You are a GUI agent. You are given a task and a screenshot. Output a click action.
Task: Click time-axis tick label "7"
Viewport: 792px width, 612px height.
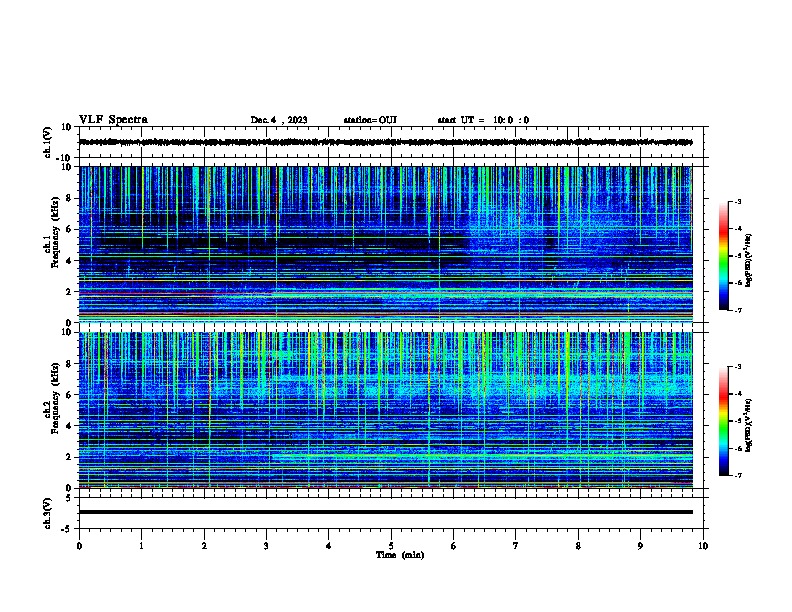[516, 546]
